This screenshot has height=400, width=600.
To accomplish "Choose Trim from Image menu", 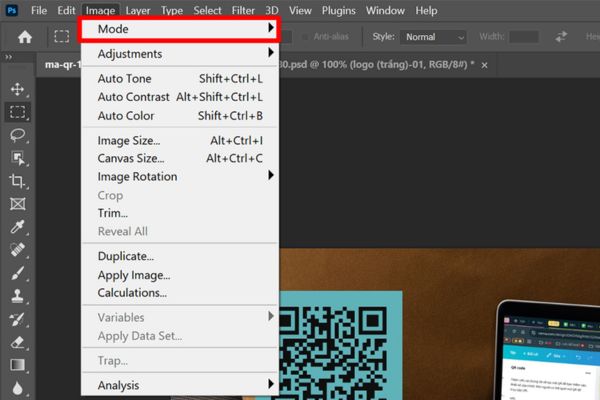I will tap(179, 213).
